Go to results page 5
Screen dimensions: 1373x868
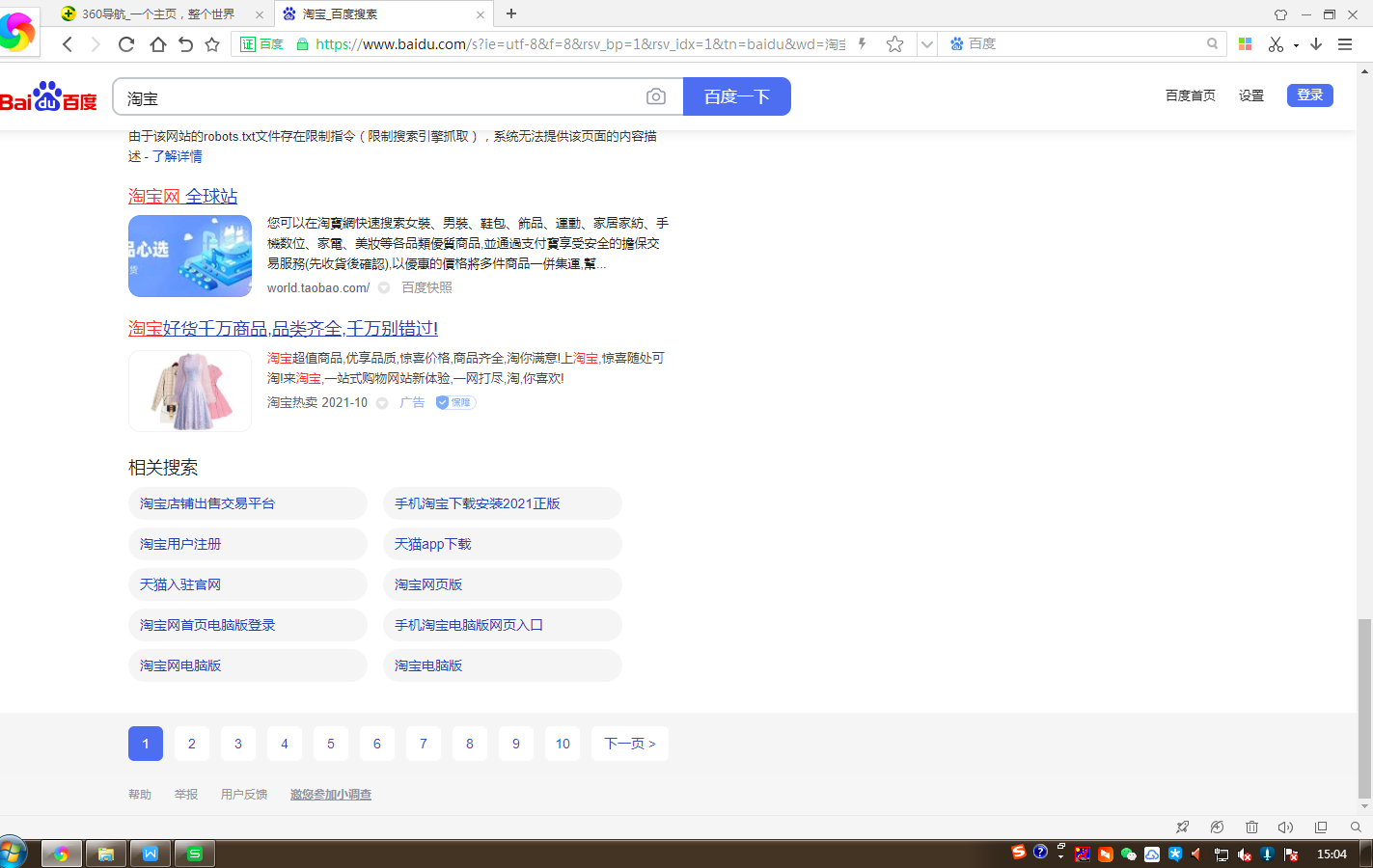pyautogui.click(x=331, y=744)
